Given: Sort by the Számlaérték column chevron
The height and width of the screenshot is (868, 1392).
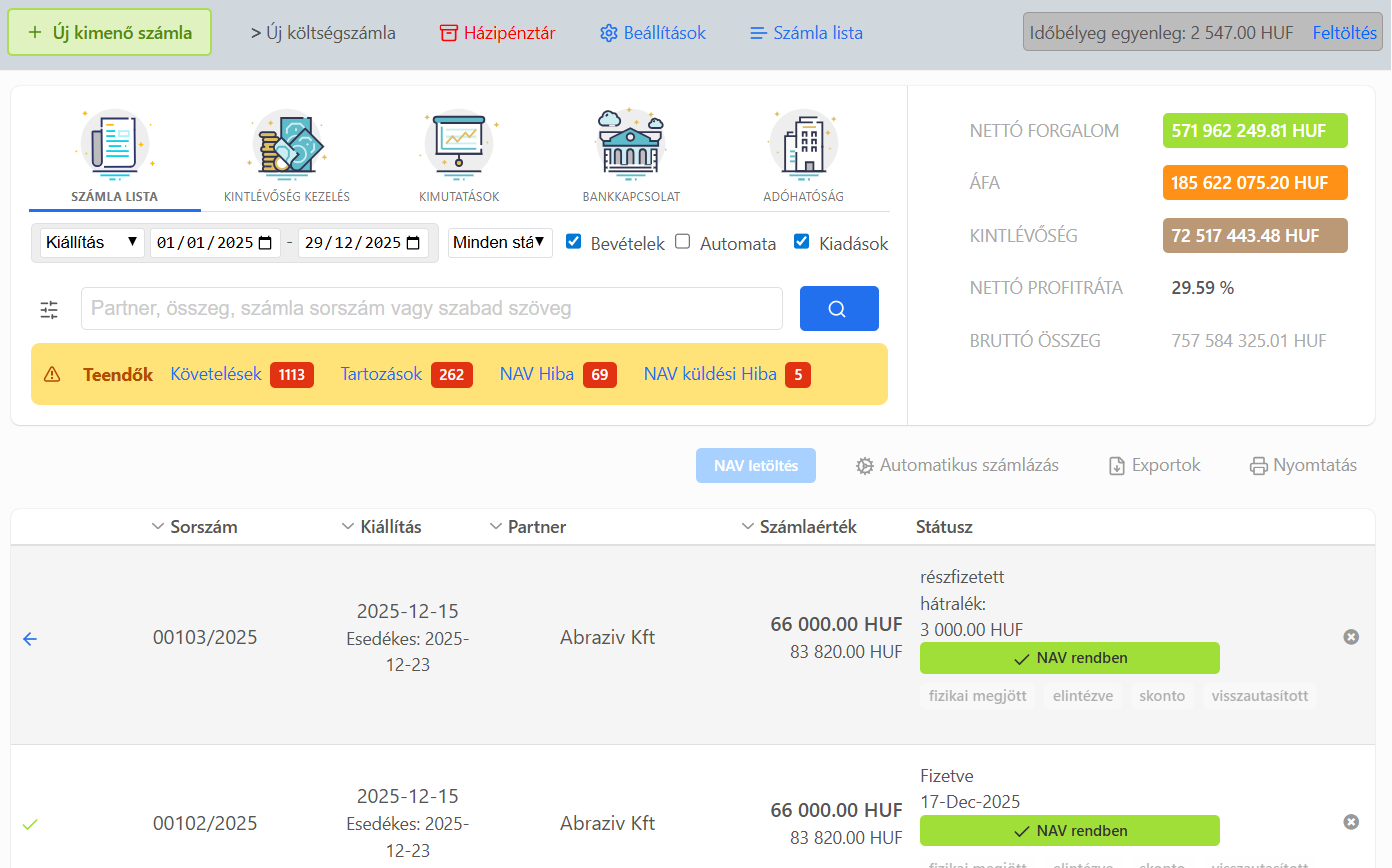Looking at the screenshot, I should pyautogui.click(x=748, y=527).
